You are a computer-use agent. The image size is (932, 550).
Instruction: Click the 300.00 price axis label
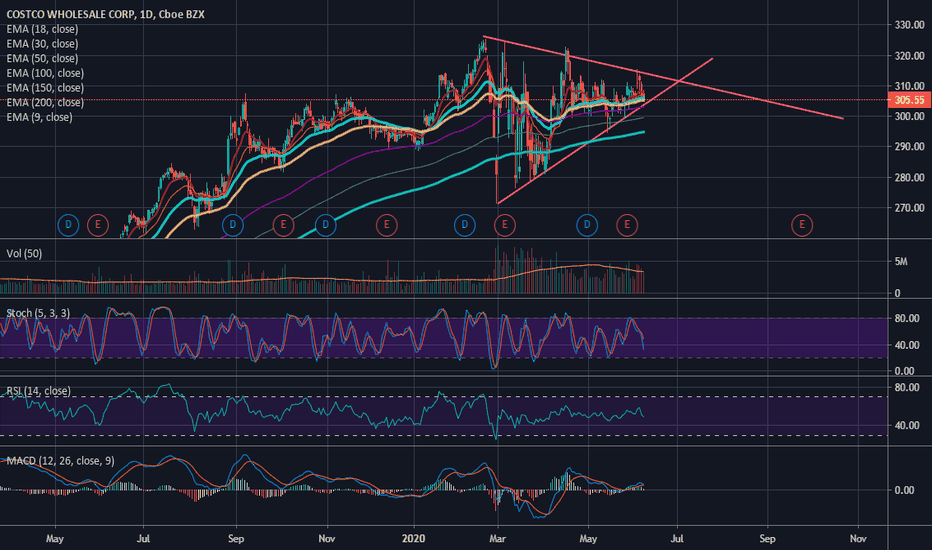pos(909,117)
